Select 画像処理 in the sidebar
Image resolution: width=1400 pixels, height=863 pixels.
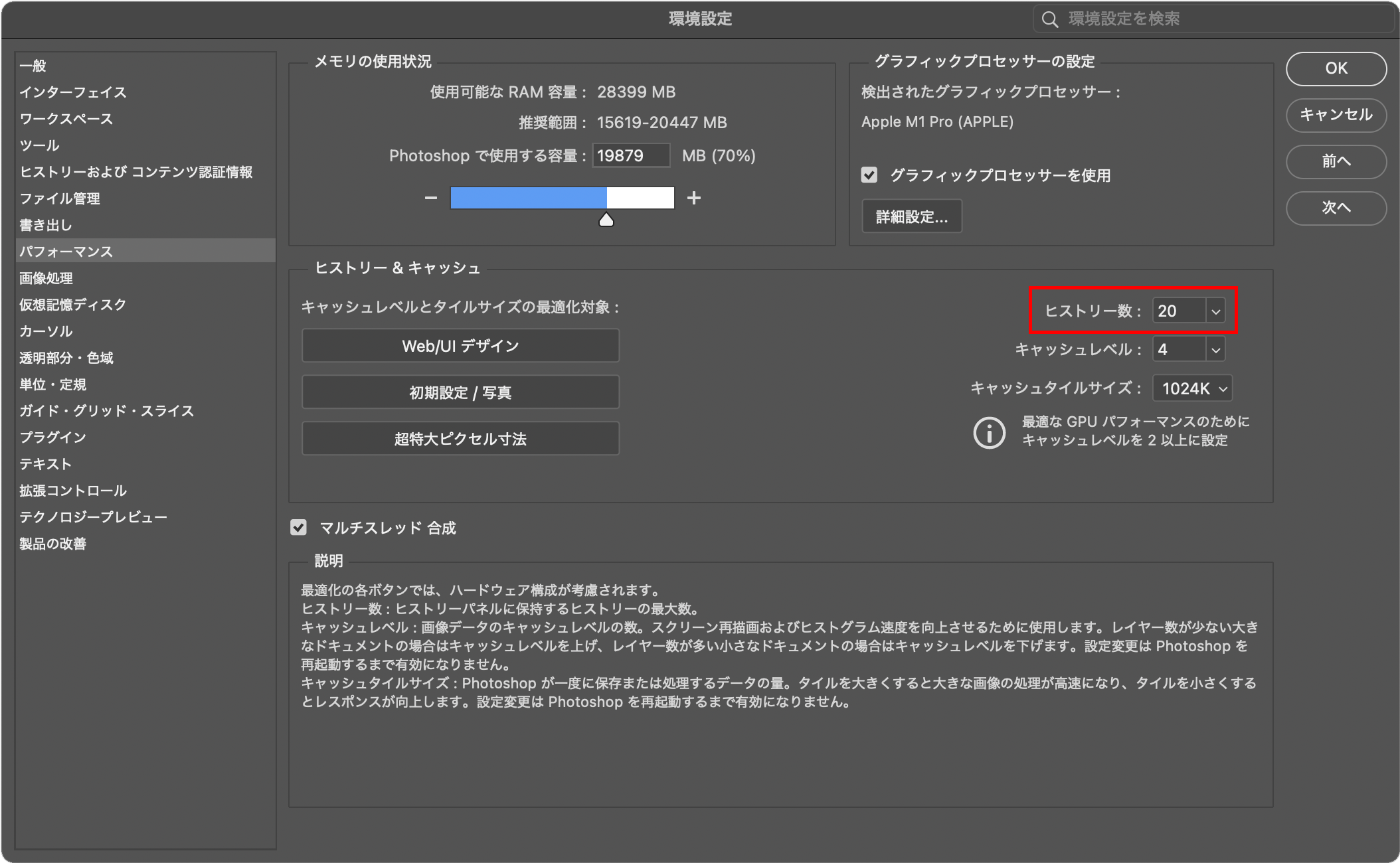[x=145, y=278]
